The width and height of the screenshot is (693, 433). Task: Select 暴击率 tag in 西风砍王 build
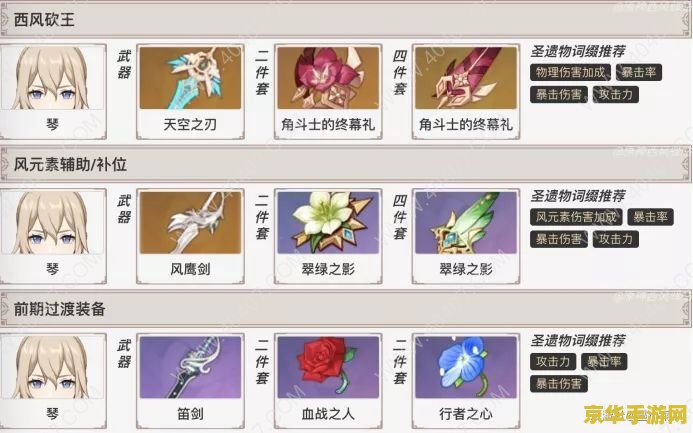click(x=639, y=72)
